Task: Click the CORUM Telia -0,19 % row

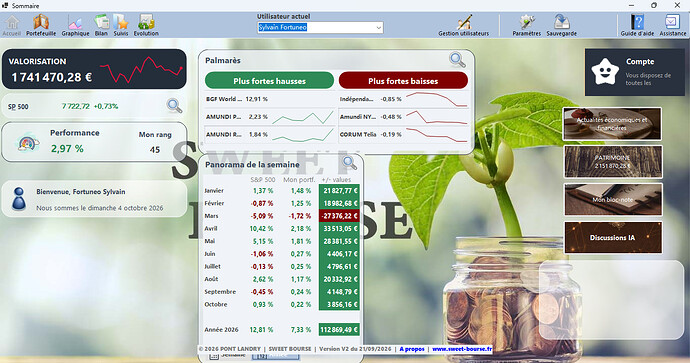Action: pyautogui.click(x=403, y=135)
